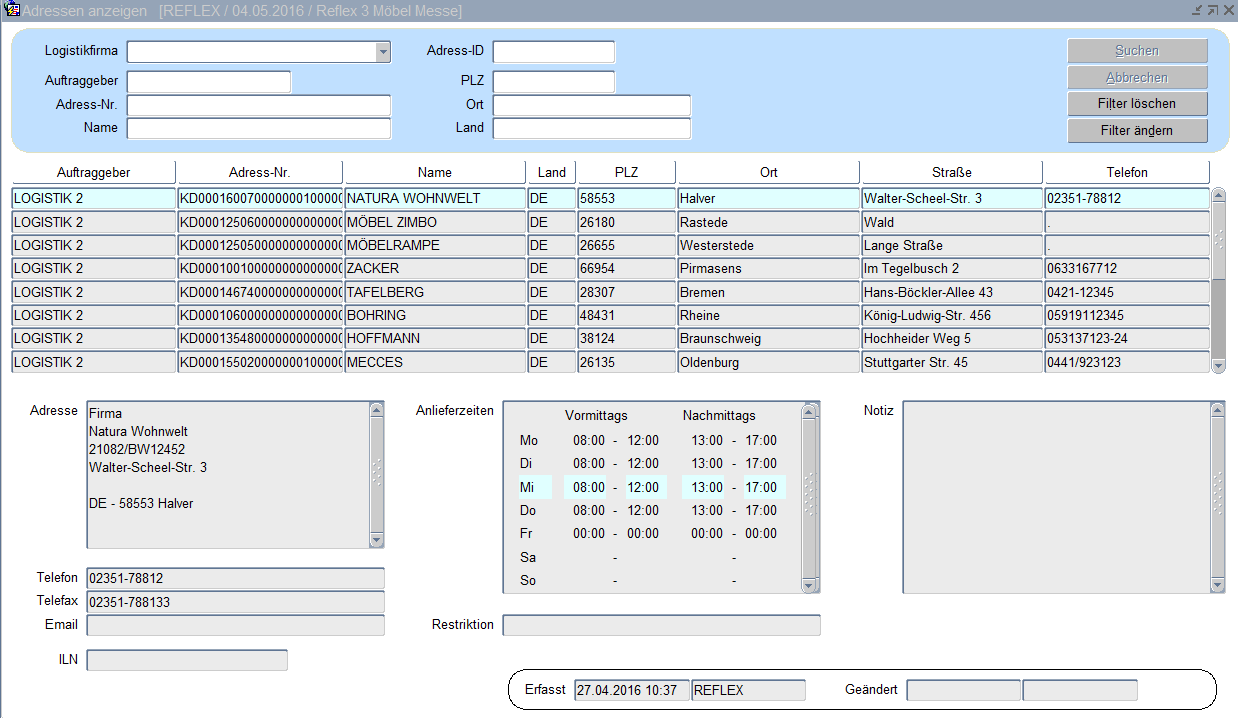
Task: Click up arrow of Anlieferzeiten scrollbar
Action: pos(810,410)
